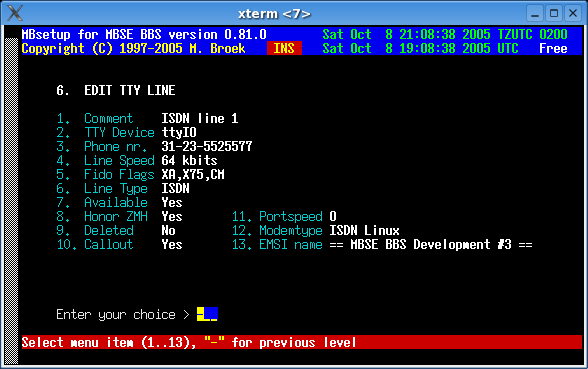Click the 'ISDN line 1' comment value
The height and width of the screenshot is (369, 588).
pos(200,118)
